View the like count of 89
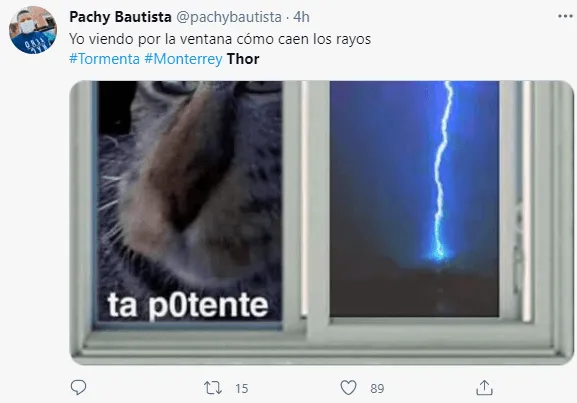 tap(377, 388)
